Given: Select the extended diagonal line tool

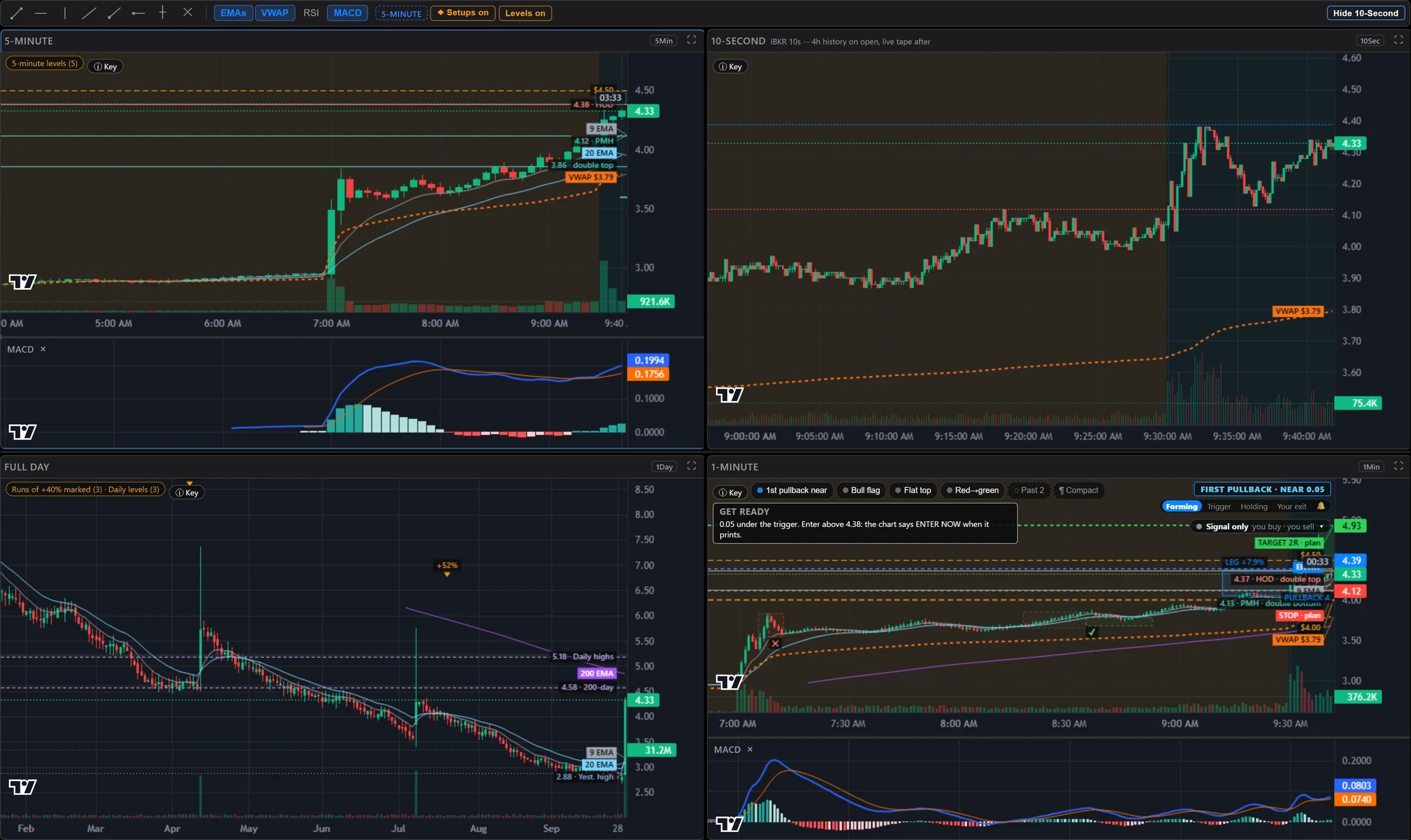Looking at the screenshot, I should (x=89, y=12).
